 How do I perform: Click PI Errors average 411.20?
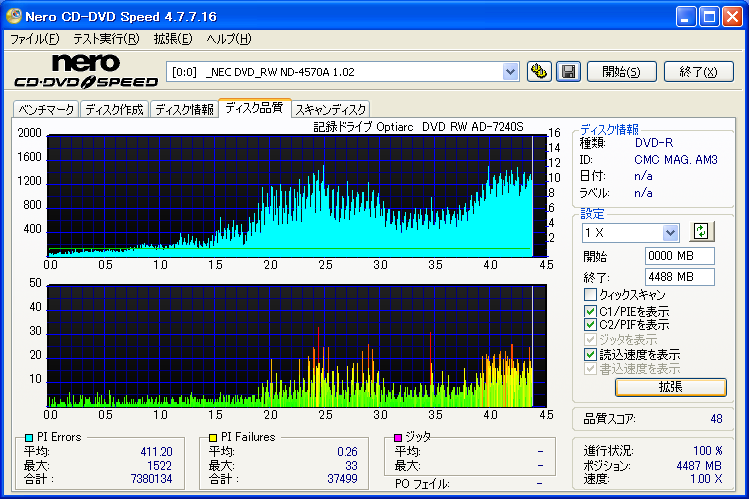[156, 452]
